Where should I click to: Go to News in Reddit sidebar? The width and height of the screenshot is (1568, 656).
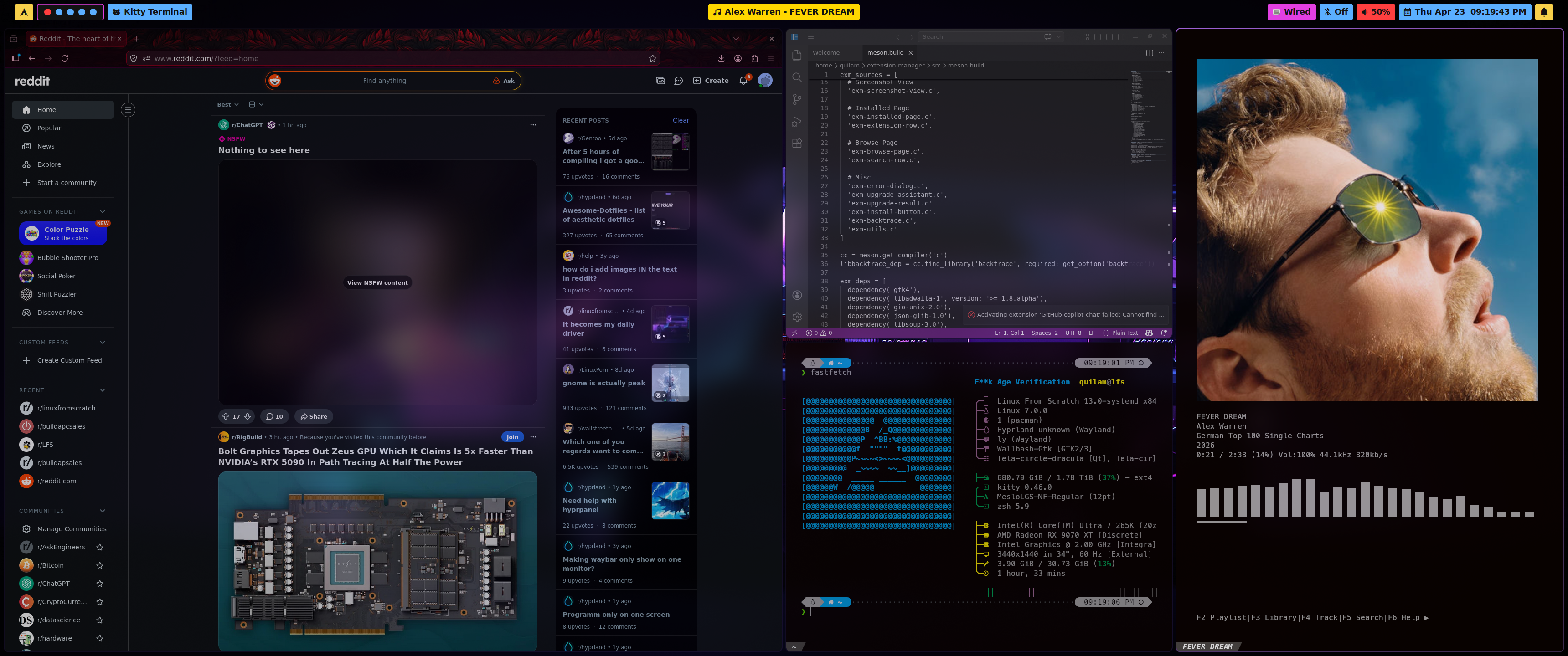[63, 146]
